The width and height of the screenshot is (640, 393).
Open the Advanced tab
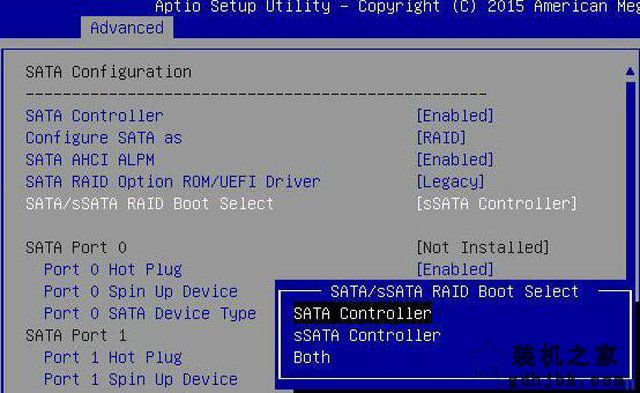127,28
